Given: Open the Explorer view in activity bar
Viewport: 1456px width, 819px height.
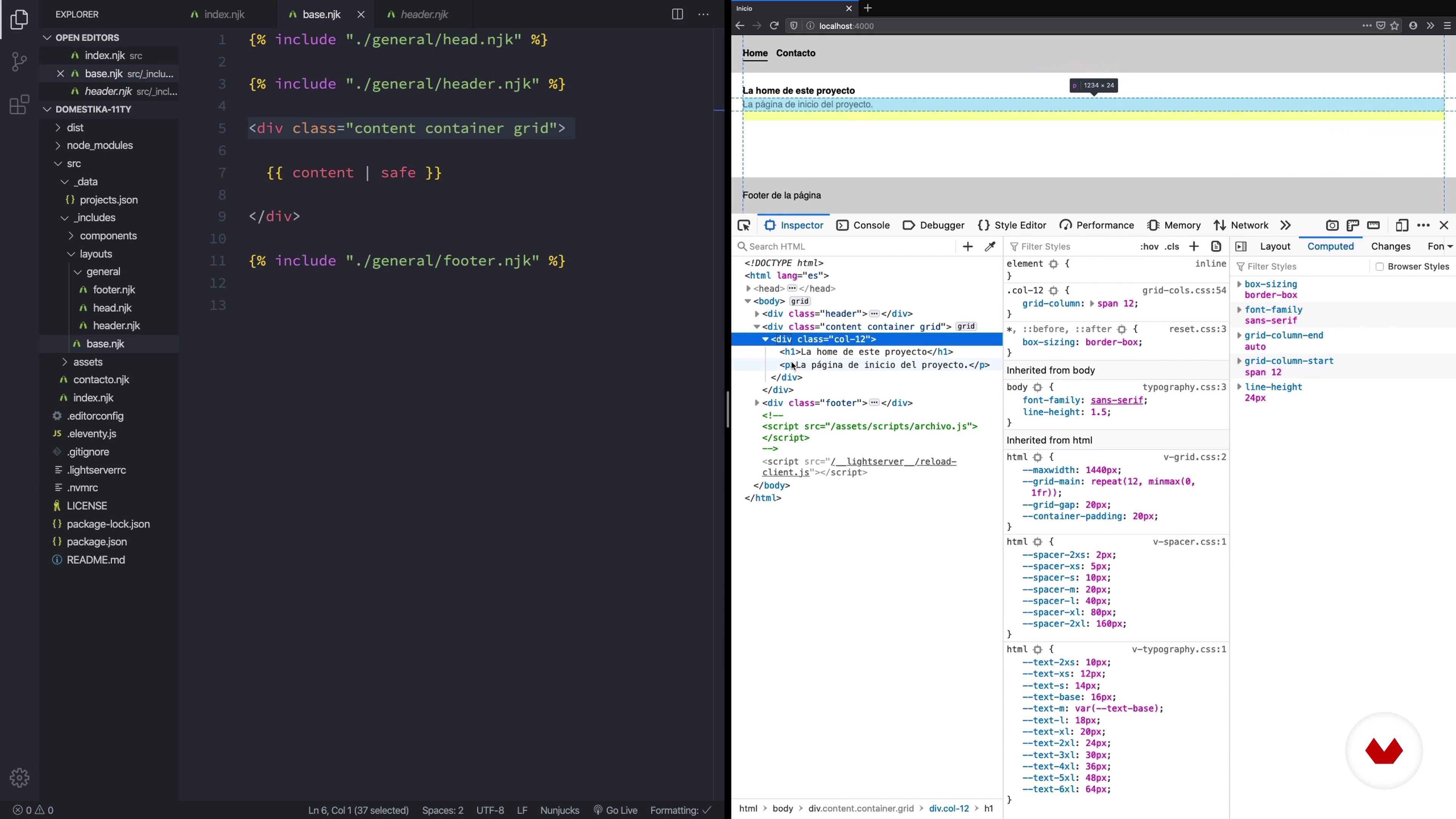Looking at the screenshot, I should tap(19, 20).
